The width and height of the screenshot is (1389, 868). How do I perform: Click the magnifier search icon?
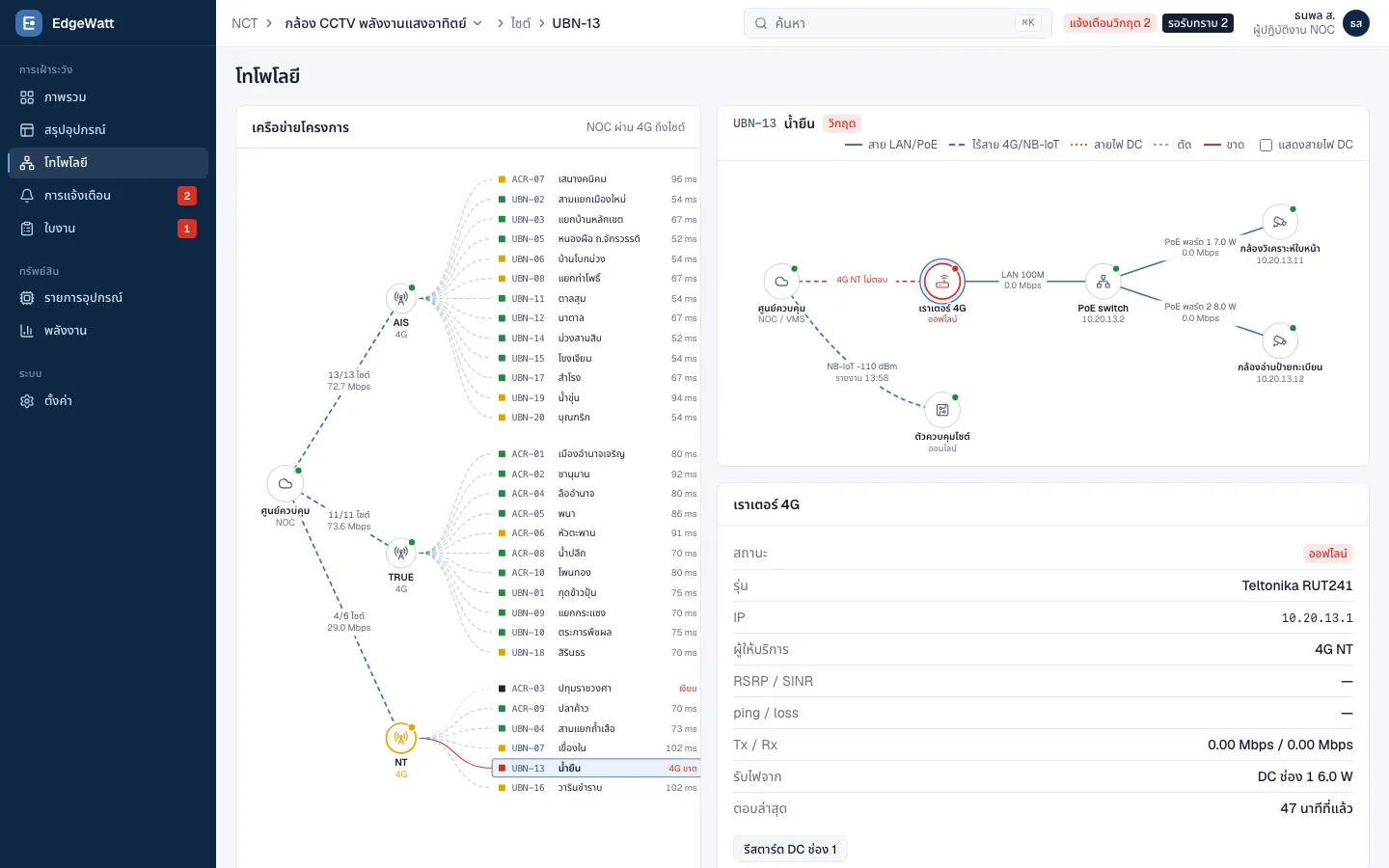click(761, 23)
